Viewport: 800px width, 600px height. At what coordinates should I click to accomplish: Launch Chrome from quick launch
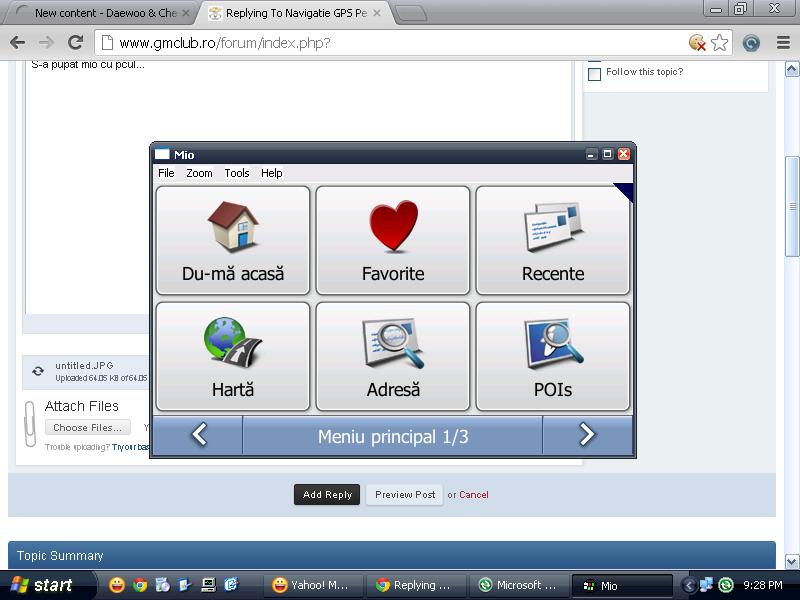140,585
